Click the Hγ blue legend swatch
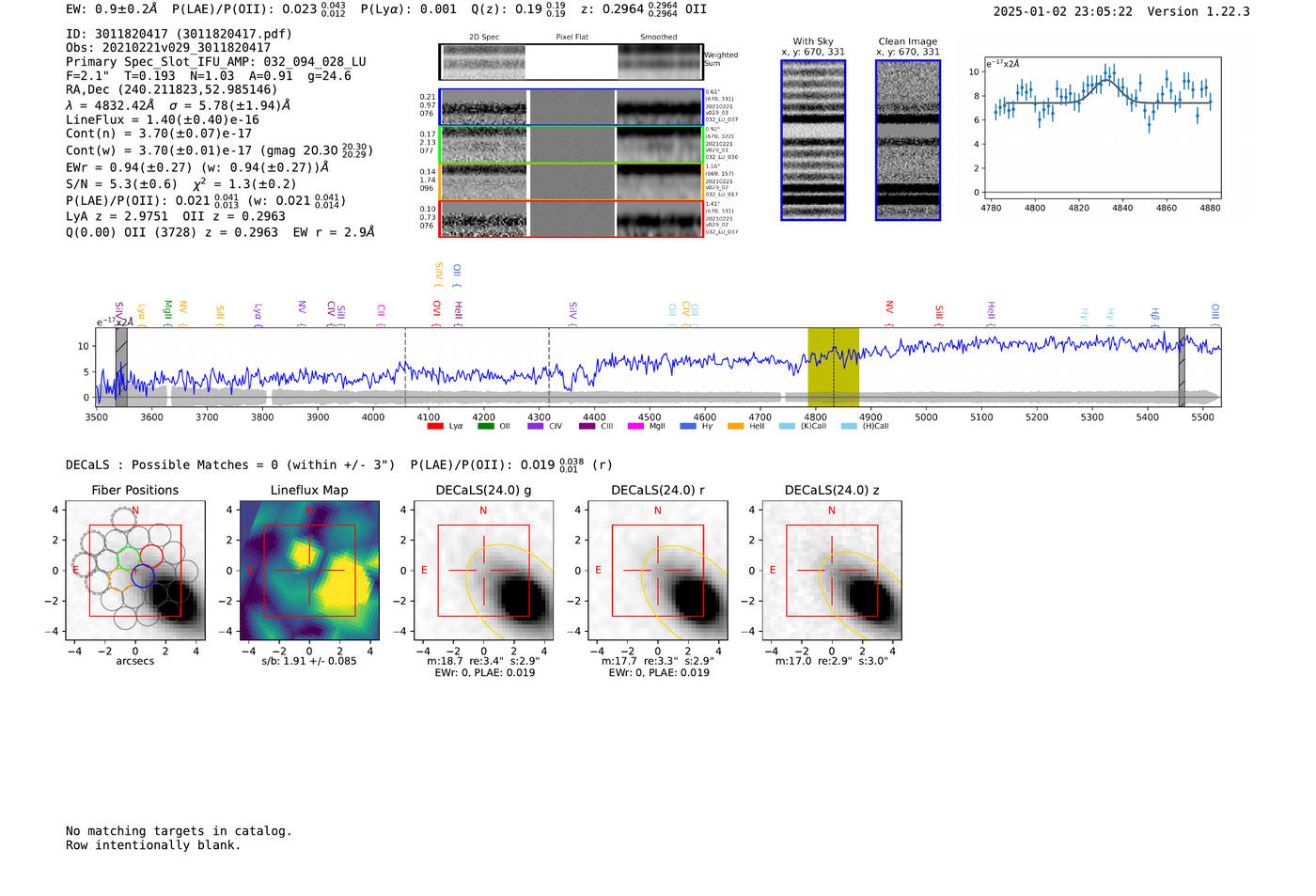The width and height of the screenshot is (1316, 896). [688, 426]
